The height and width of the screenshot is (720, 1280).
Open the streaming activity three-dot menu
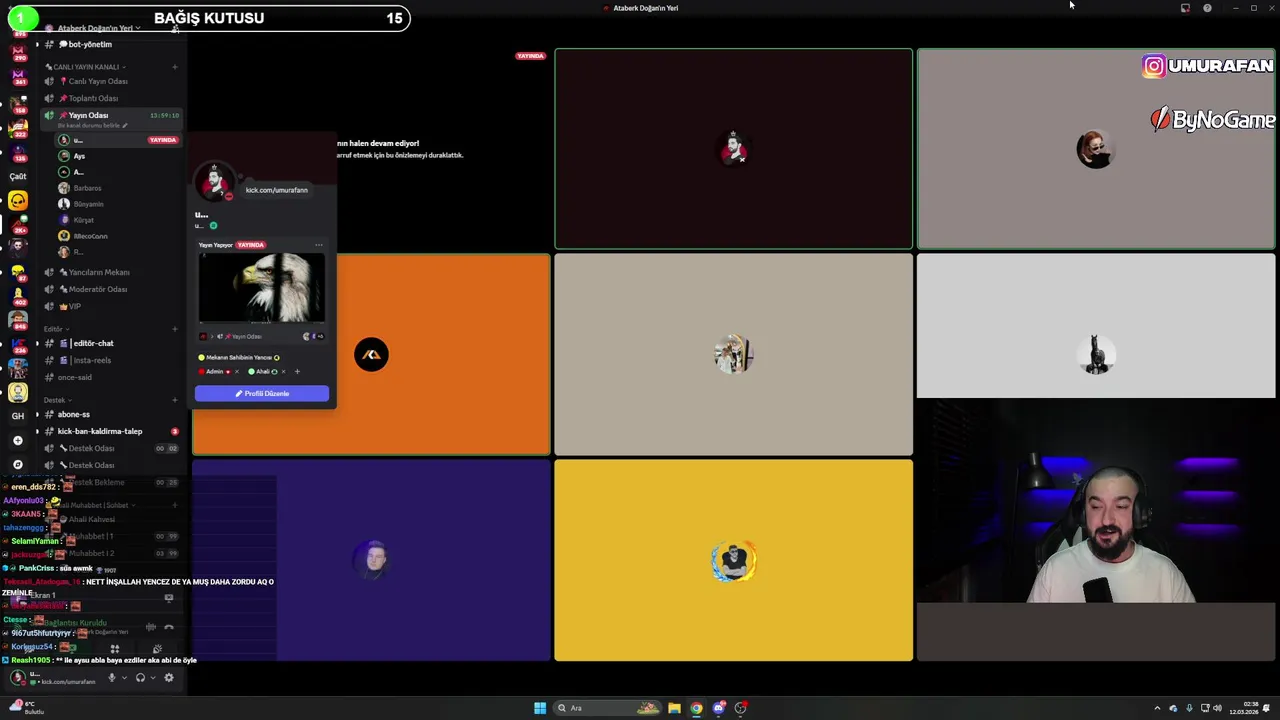point(319,245)
